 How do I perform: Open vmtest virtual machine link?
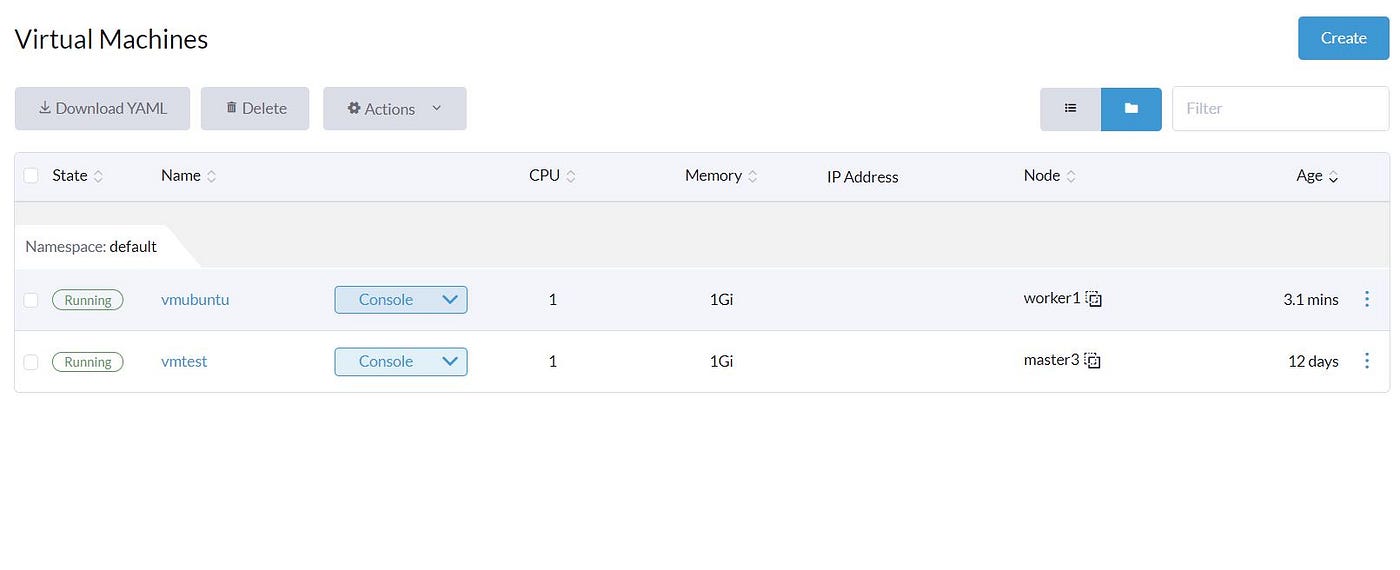(184, 361)
